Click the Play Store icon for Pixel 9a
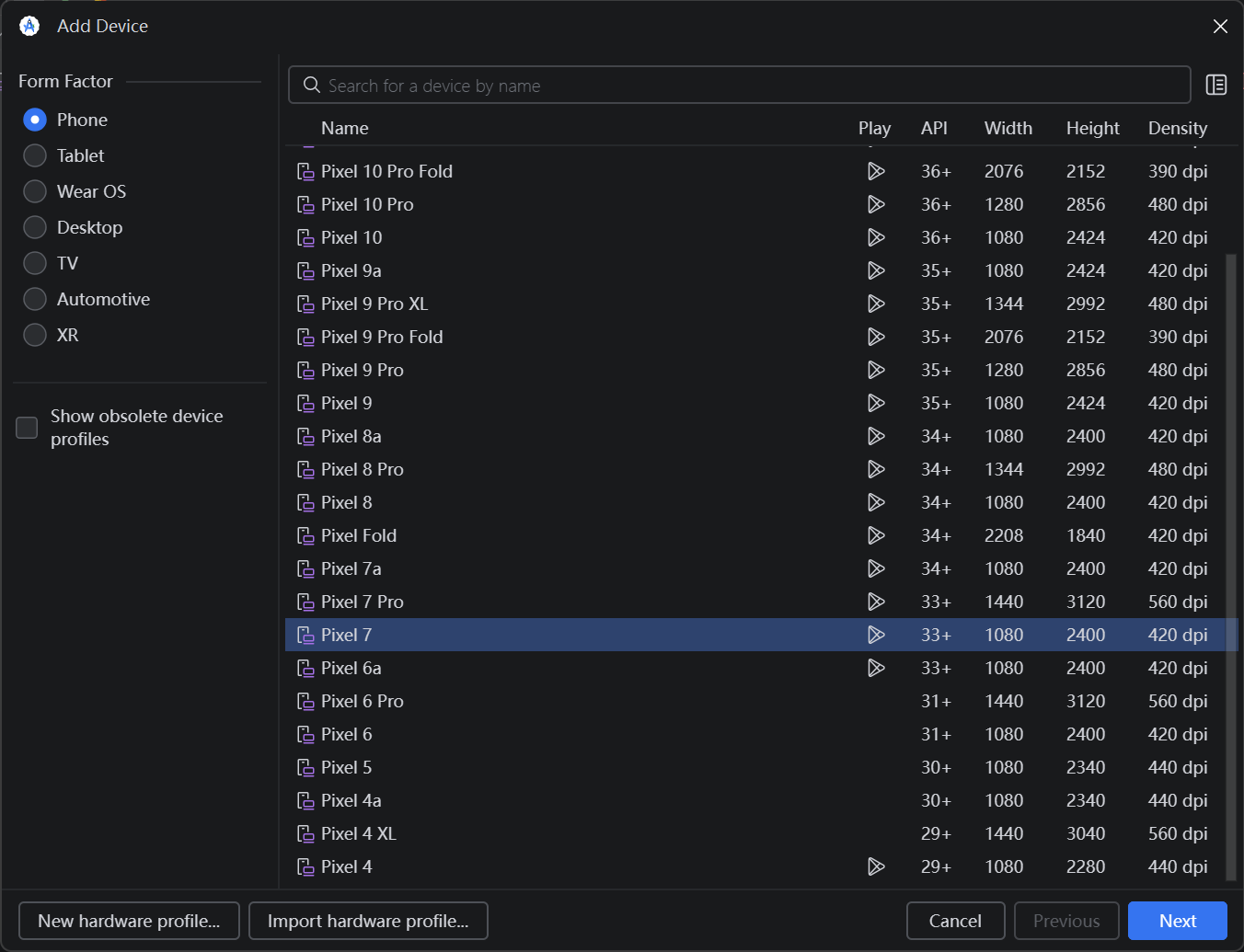 coord(876,270)
